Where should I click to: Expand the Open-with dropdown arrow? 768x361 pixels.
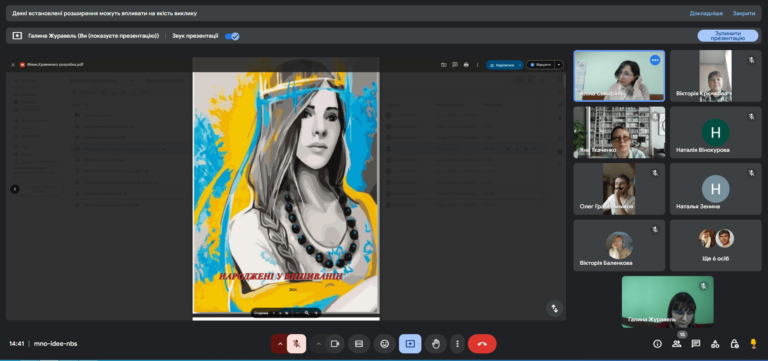(559, 65)
